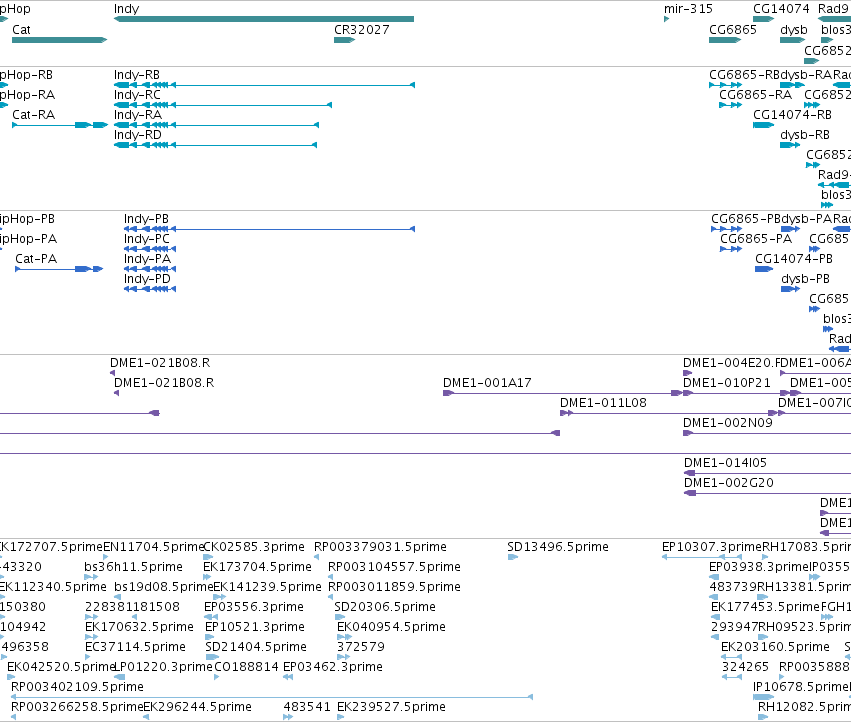Image resolution: width=851 pixels, height=722 pixels.
Task: Select the CG6865-PA protein label
Action: 756,239
